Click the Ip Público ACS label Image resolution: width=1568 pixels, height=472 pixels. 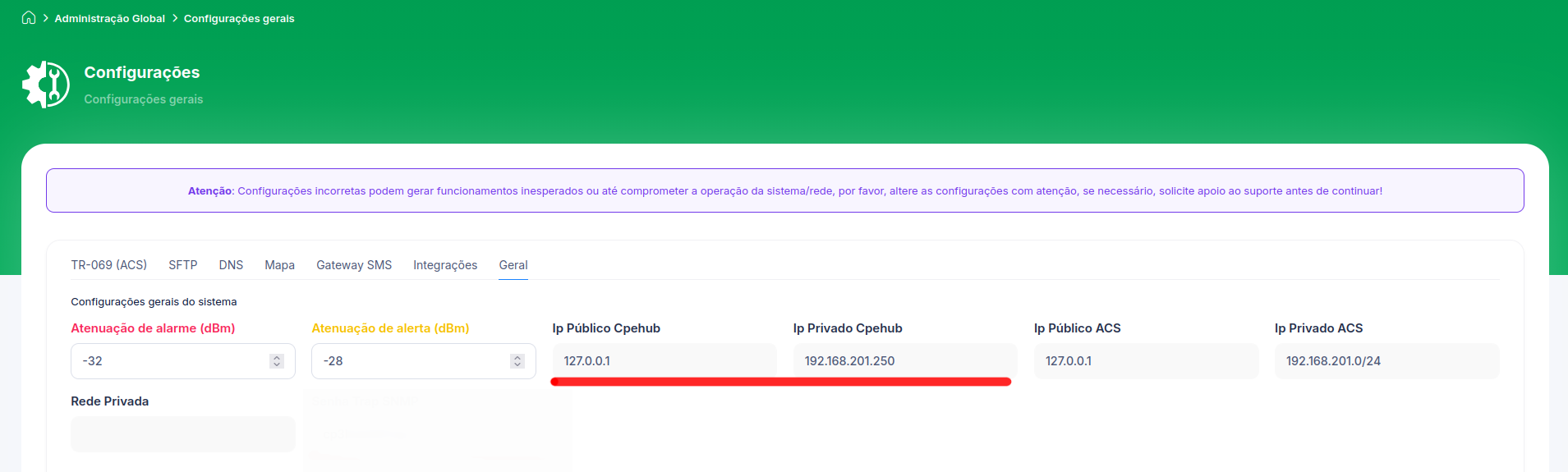tap(1078, 328)
